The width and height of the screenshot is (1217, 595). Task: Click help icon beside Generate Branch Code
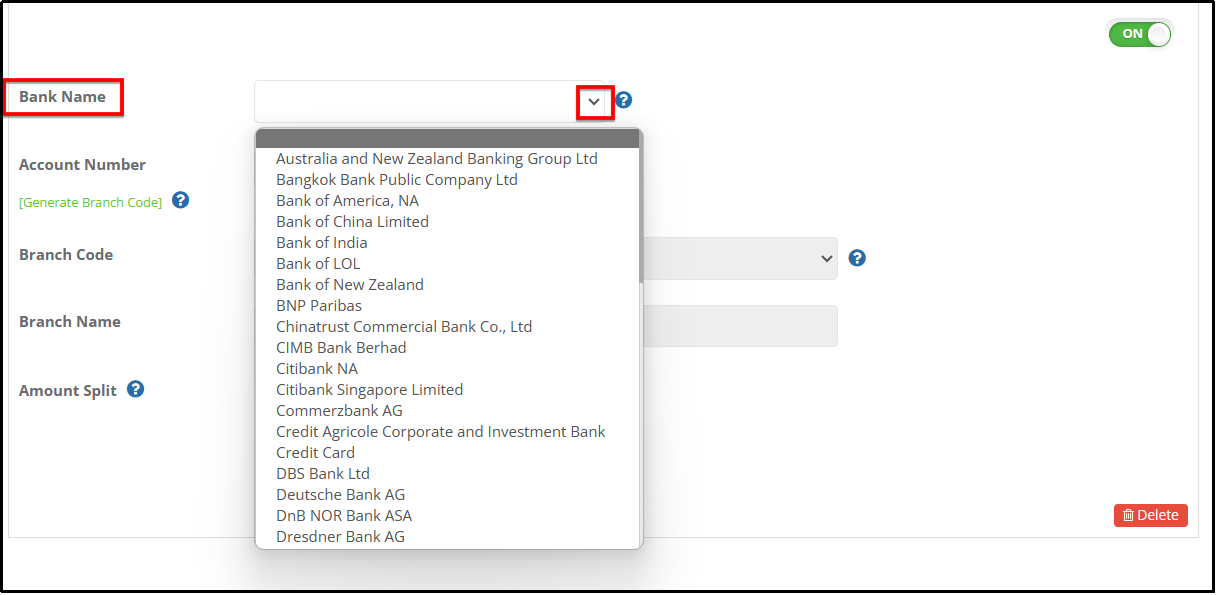coord(181,200)
